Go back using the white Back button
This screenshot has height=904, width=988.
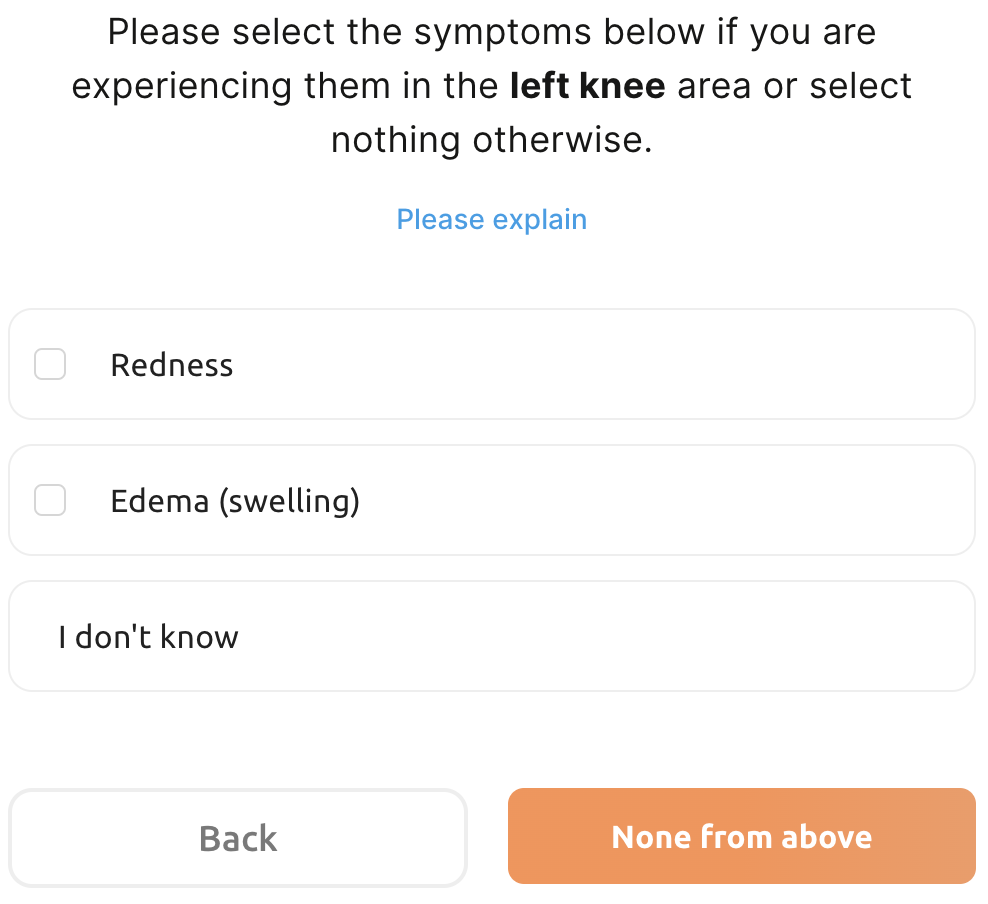tap(238, 837)
